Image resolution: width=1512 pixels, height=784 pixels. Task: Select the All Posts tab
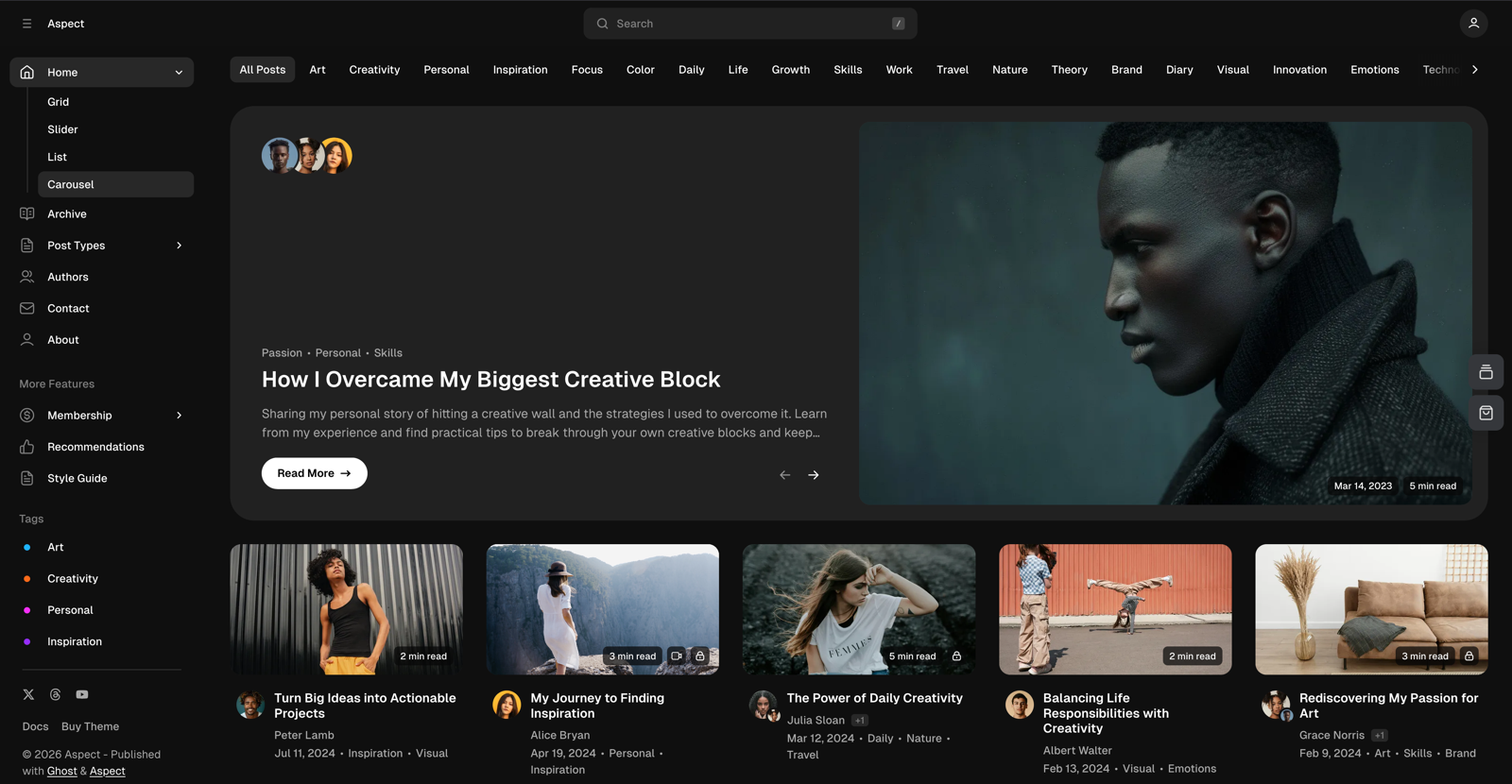[263, 70]
